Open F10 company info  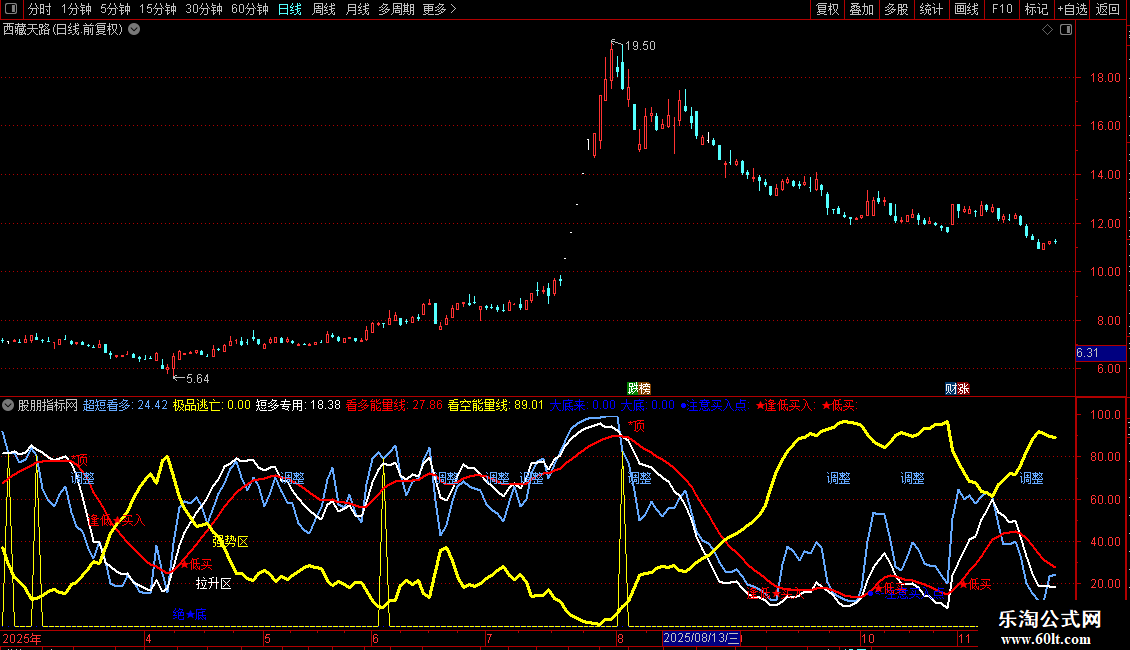point(1002,9)
